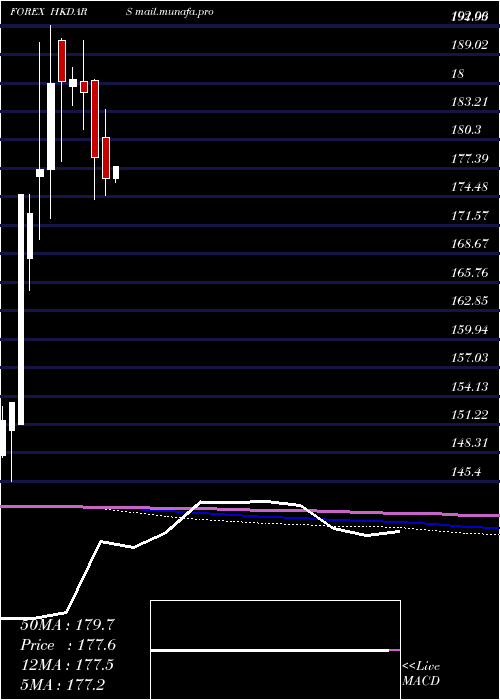Click the 157.03 price axis label
The height and width of the screenshot is (700, 500).
coord(471,358)
